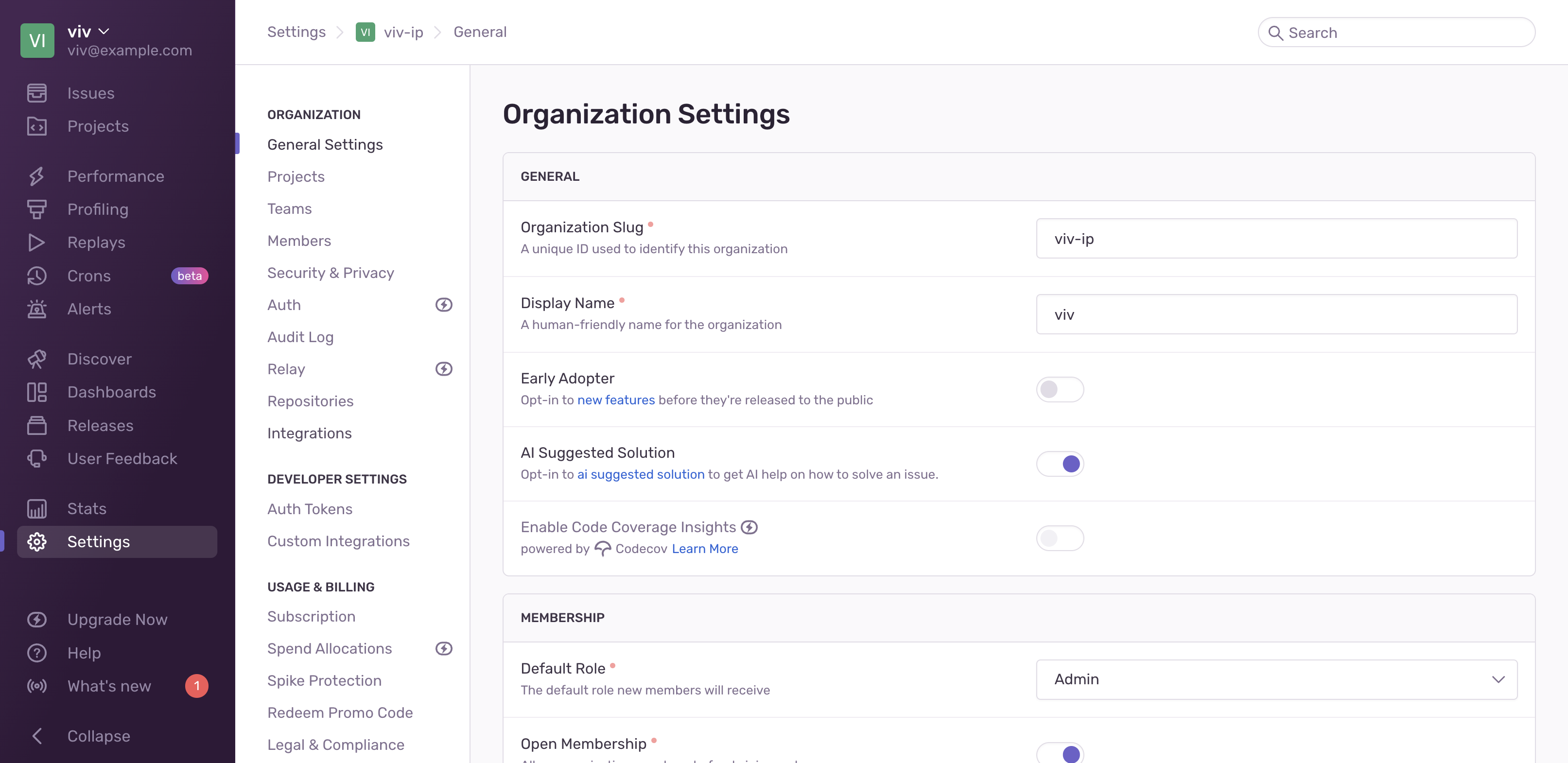Viewport: 1568px width, 763px height.
Task: Click the Upgrade Now bolt icon
Action: pyautogui.click(x=36, y=620)
